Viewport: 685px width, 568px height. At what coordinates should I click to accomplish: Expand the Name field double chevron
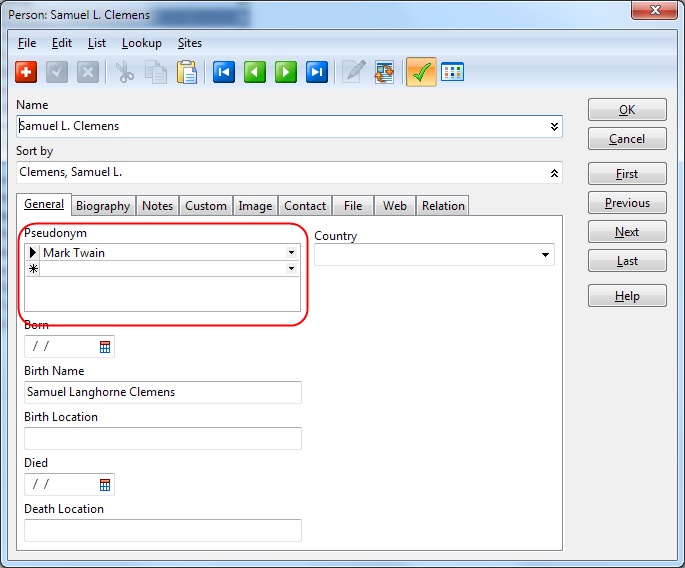pos(554,127)
